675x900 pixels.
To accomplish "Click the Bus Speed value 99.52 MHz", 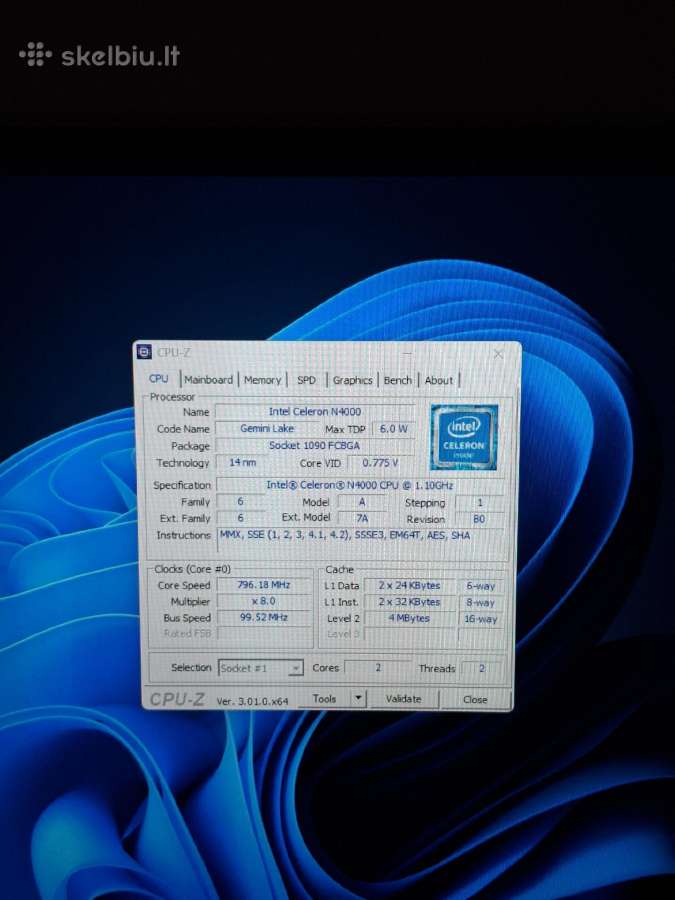I will (x=264, y=618).
